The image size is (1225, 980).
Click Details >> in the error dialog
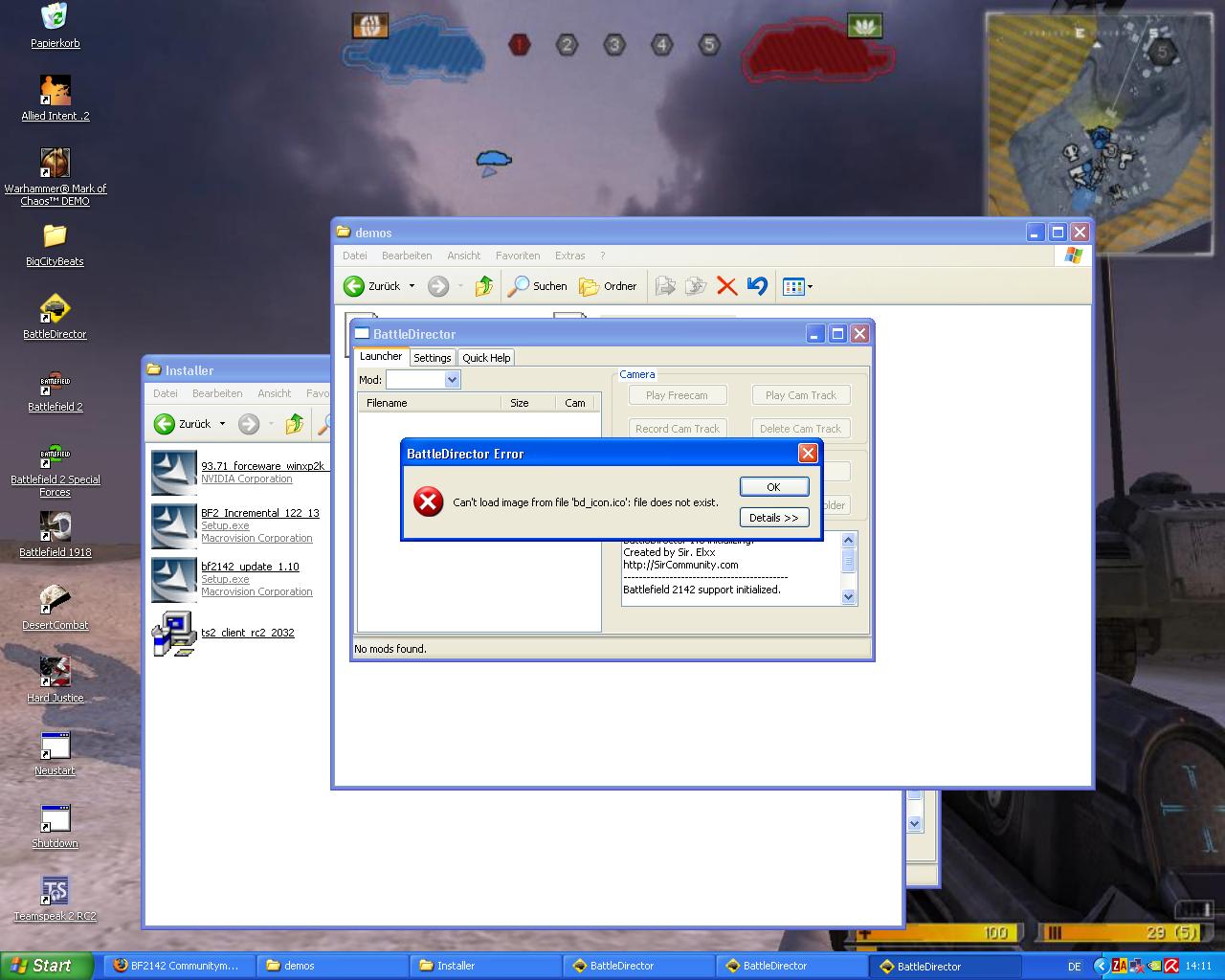(x=774, y=518)
